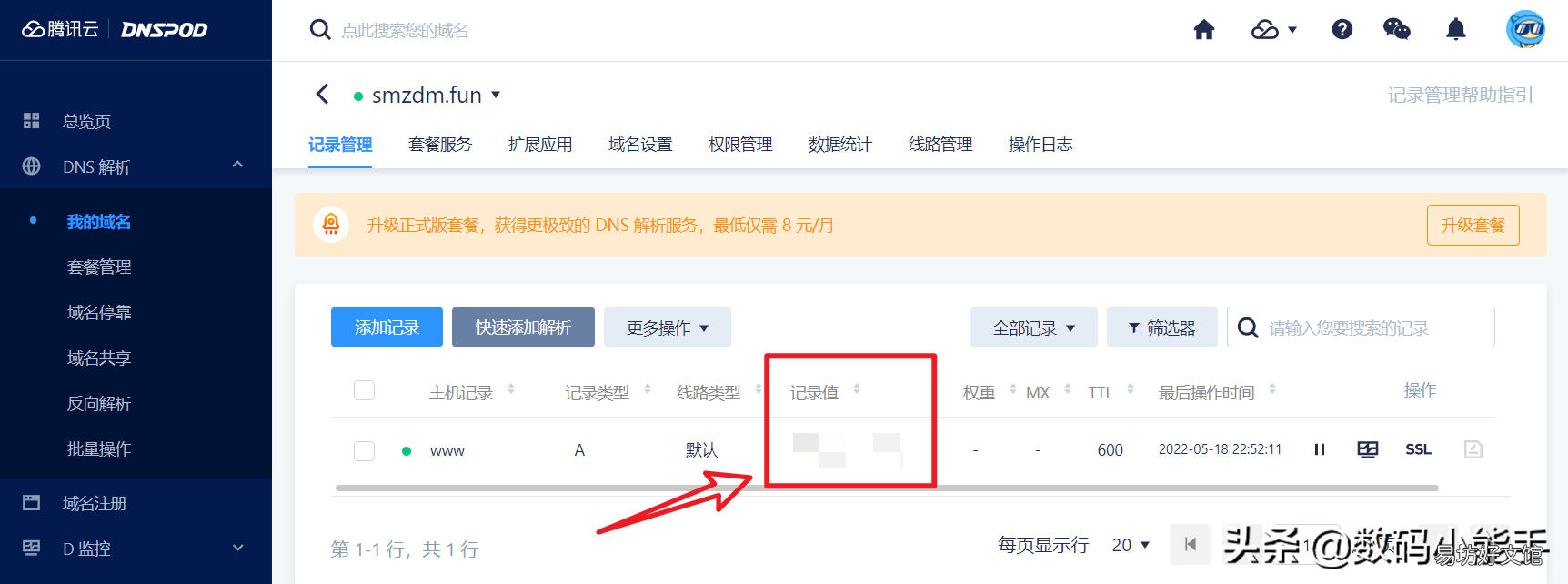Click the 快速添加解析 button
The image size is (1568, 584).
[523, 327]
